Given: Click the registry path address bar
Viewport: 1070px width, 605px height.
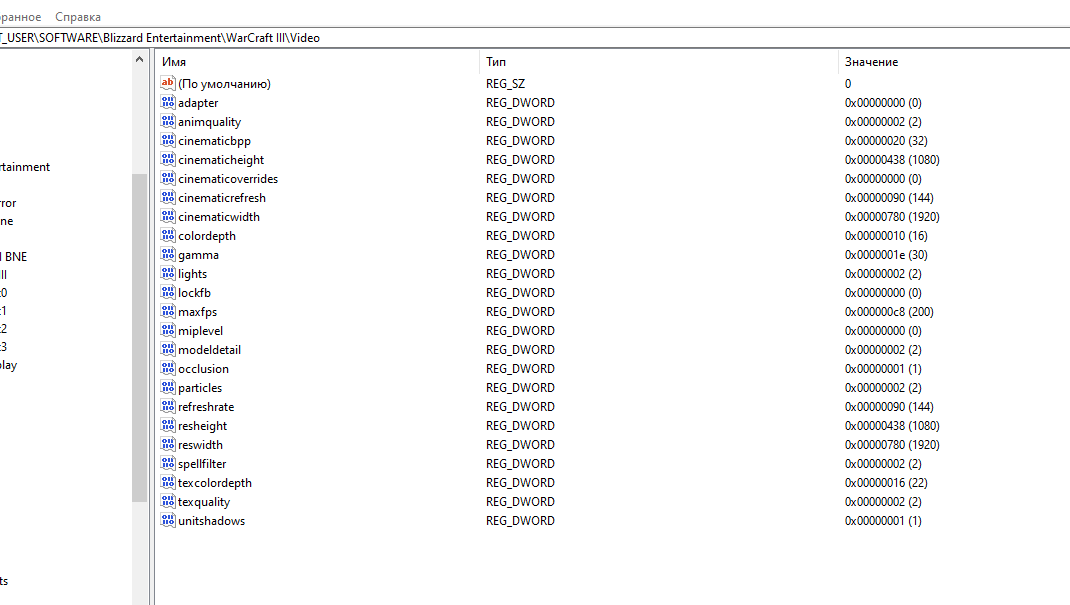Looking at the screenshot, I should point(535,38).
